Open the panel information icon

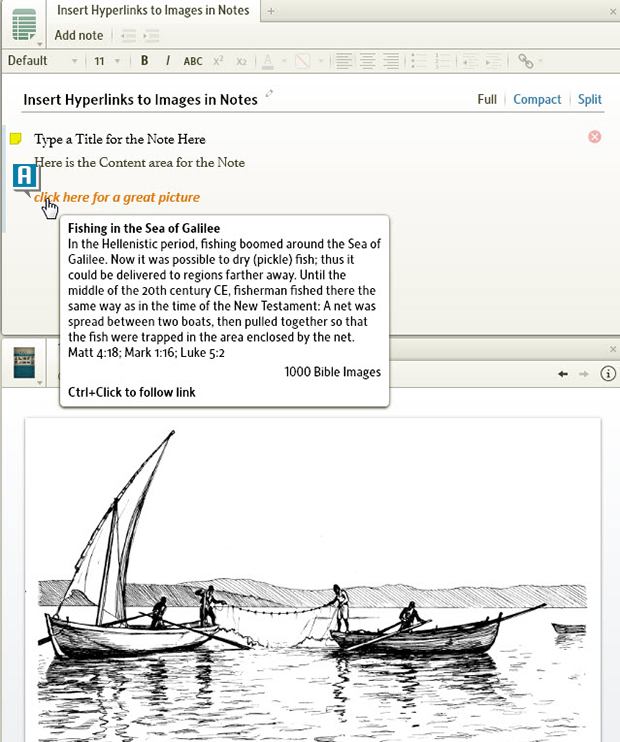(x=607, y=373)
